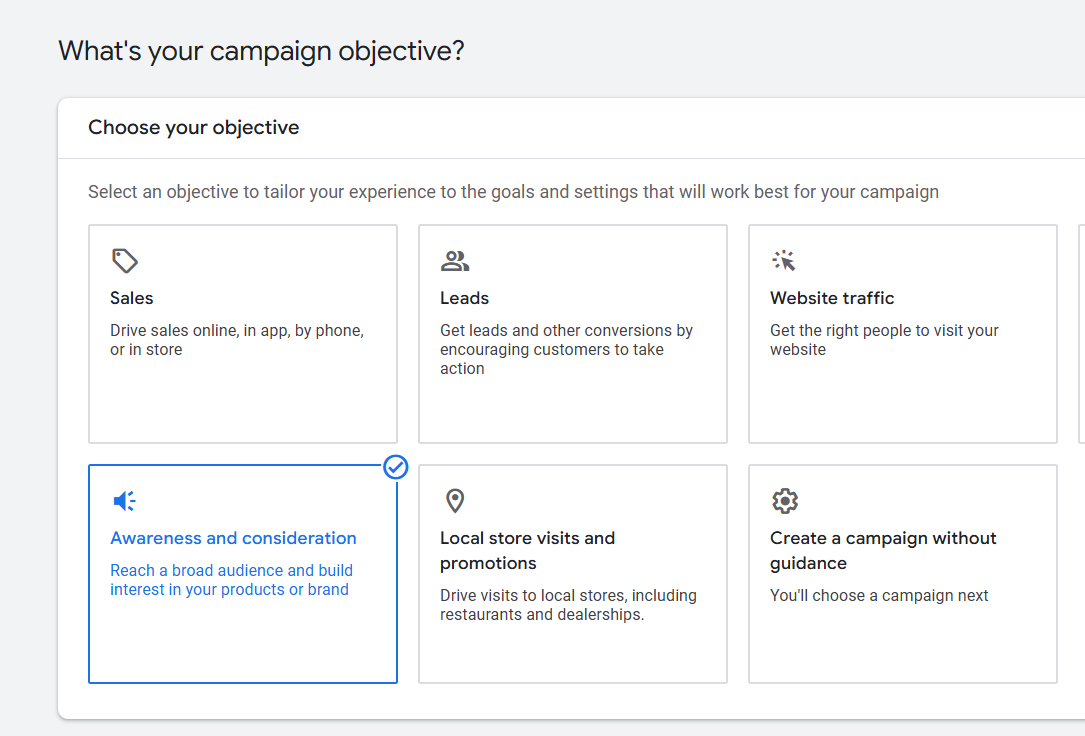Click the blue checkmark on Awareness card
Image resolution: width=1085 pixels, height=736 pixels.
[396, 467]
